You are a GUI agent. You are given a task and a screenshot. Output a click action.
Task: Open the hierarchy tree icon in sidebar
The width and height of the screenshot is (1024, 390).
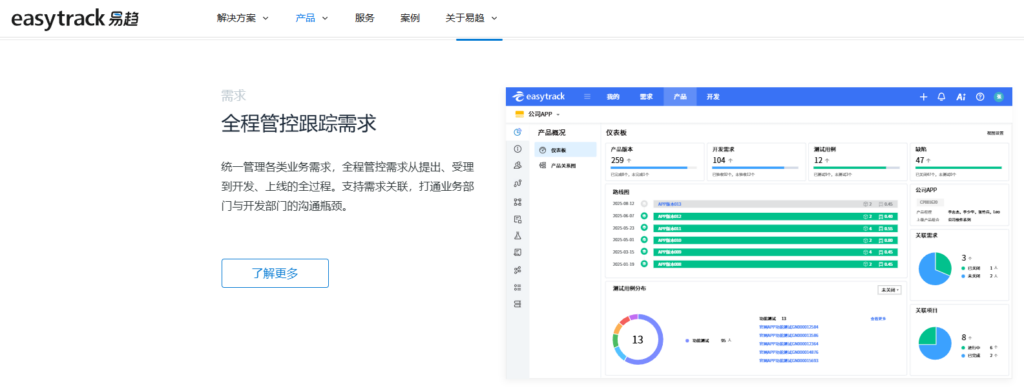[518, 201]
